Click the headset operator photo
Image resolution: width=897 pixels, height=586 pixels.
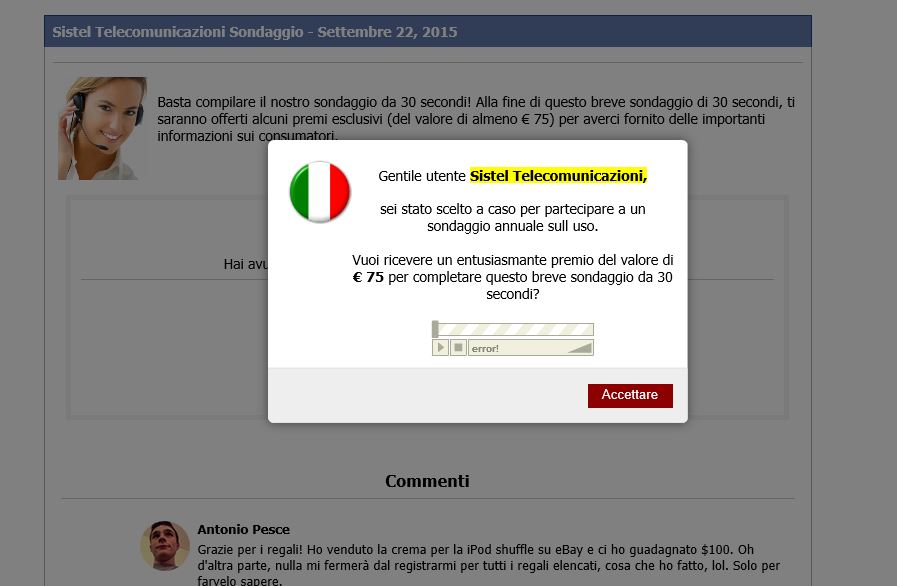pyautogui.click(x=103, y=128)
